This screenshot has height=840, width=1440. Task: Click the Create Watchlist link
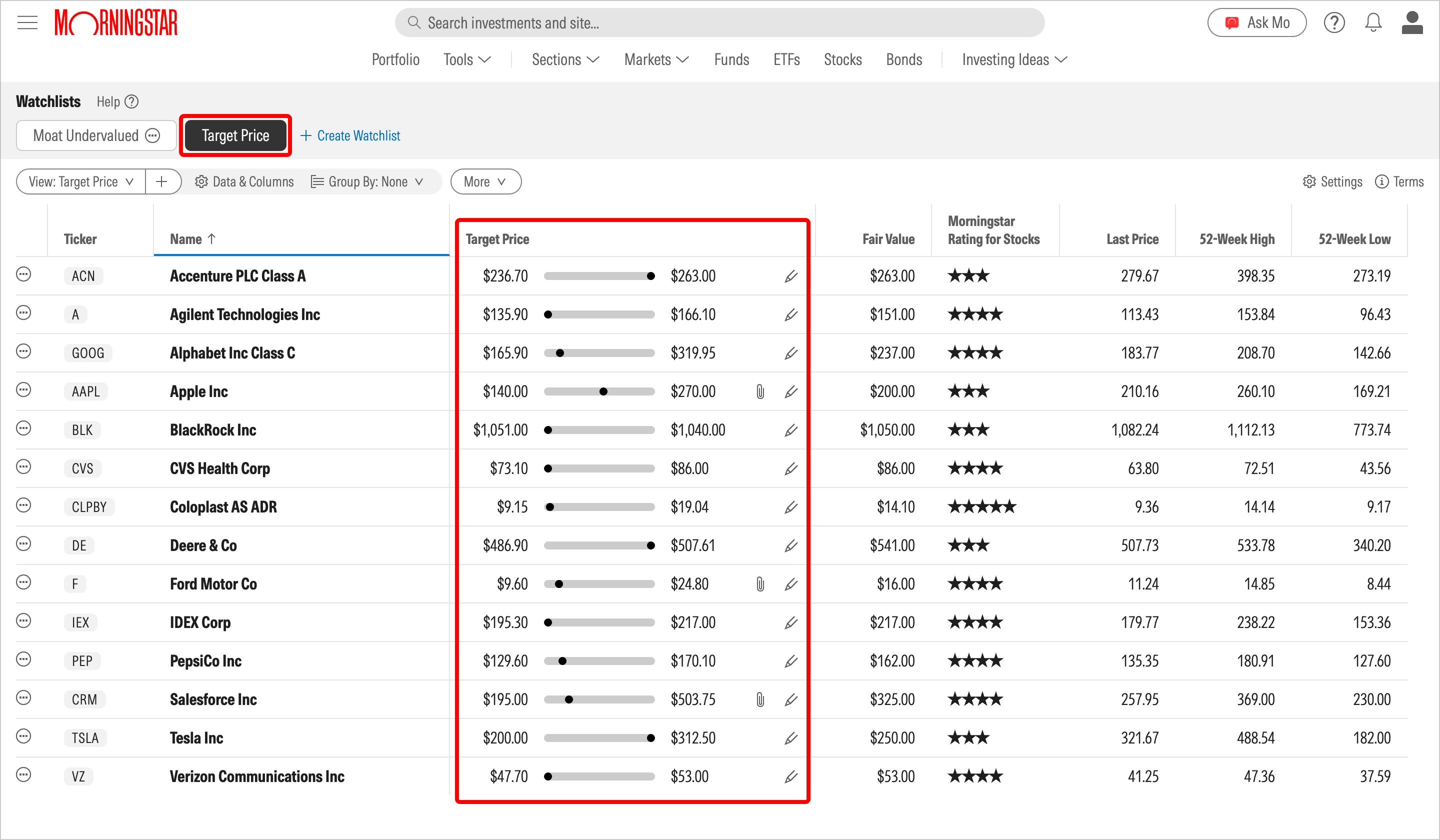pyautogui.click(x=350, y=135)
